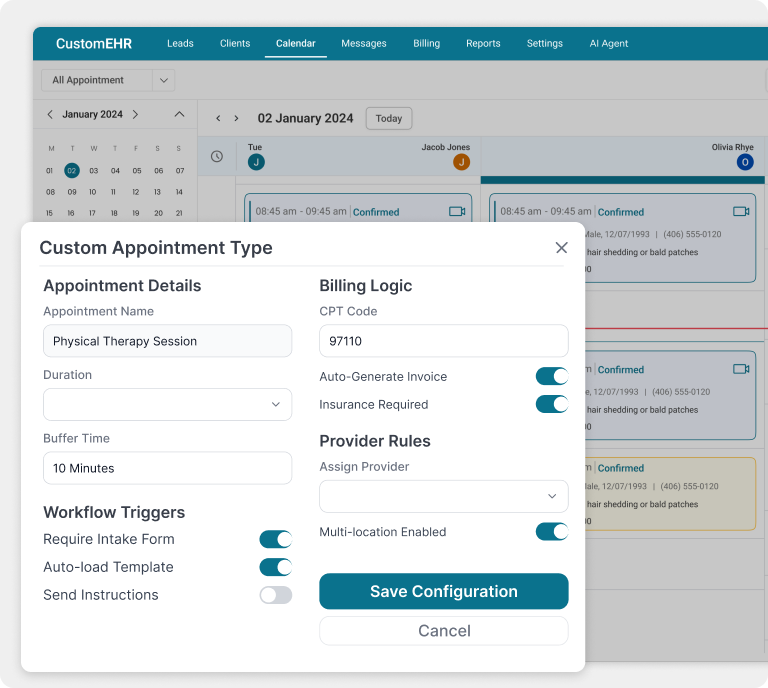The width and height of the screenshot is (768, 688).
Task: Click video icon on second Confirmed appointment card
Action: 741,369
